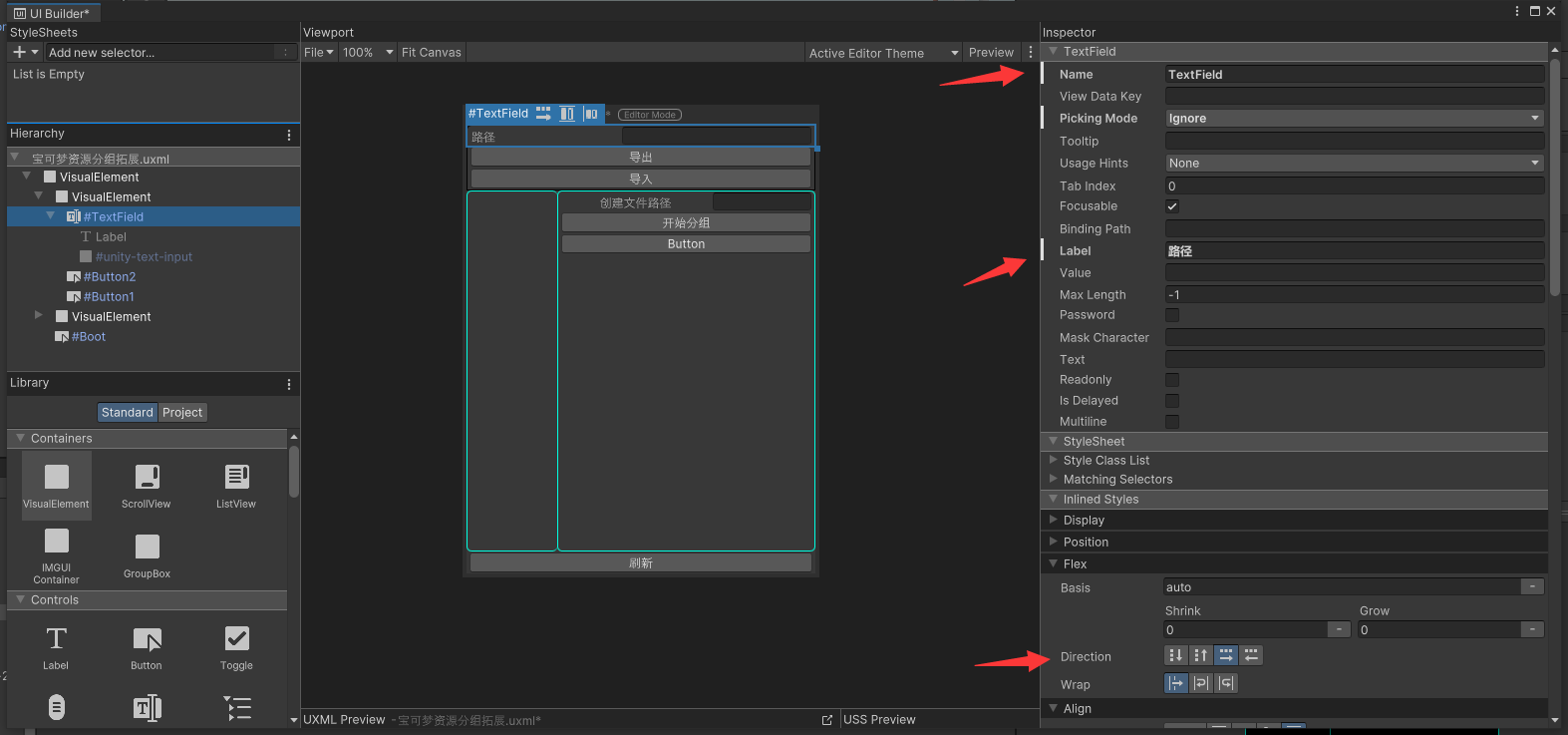Click the flex direction icon in #TextField canvas header
The image size is (1568, 735).
tap(543, 114)
